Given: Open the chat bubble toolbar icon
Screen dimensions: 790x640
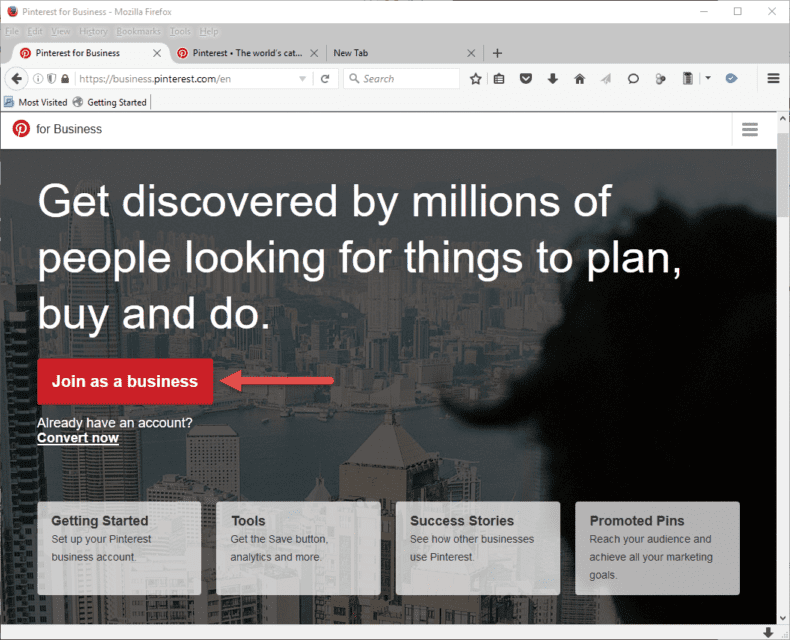Looking at the screenshot, I should coord(633,79).
